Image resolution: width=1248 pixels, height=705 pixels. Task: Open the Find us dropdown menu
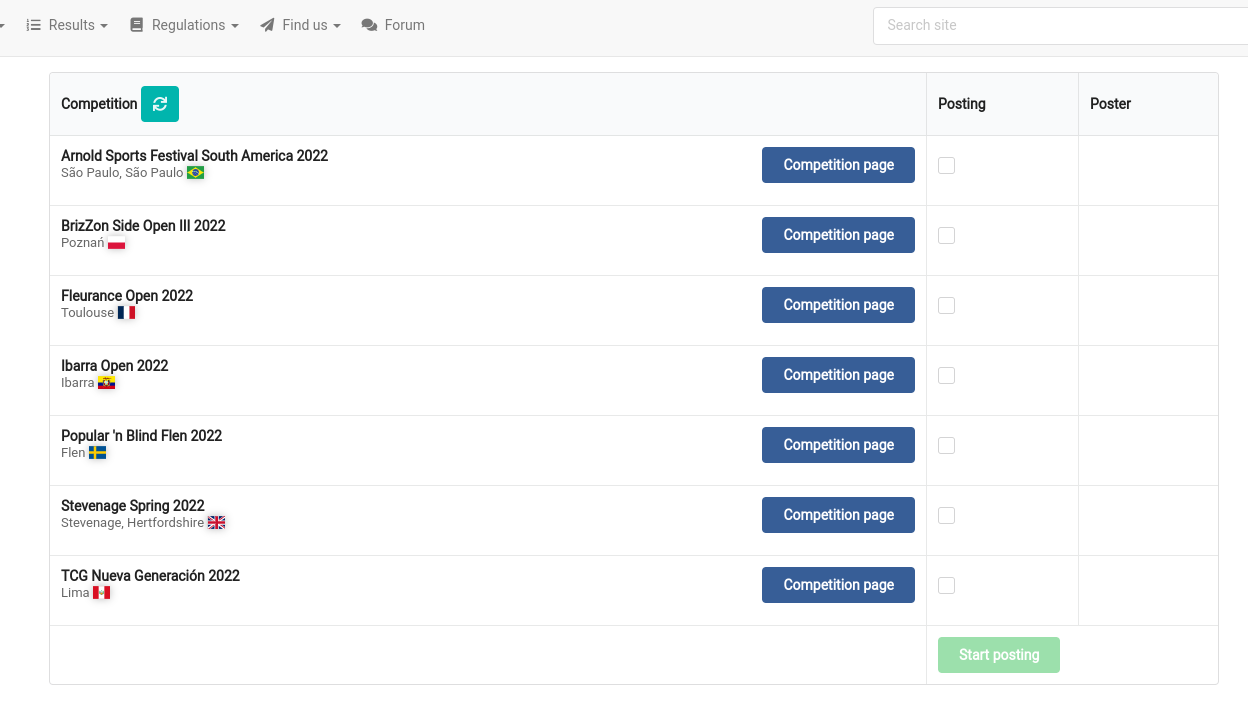(300, 25)
